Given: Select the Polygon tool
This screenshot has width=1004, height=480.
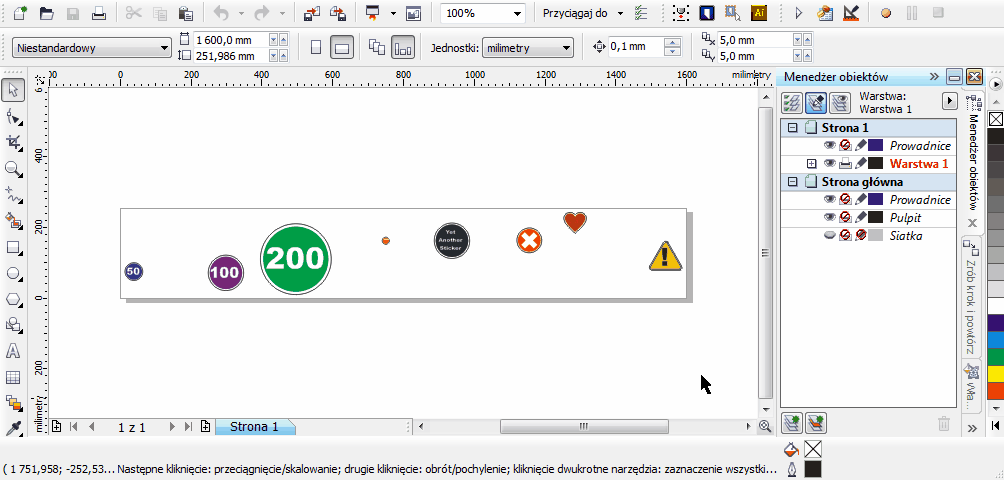Looking at the screenshot, I should tap(13, 299).
